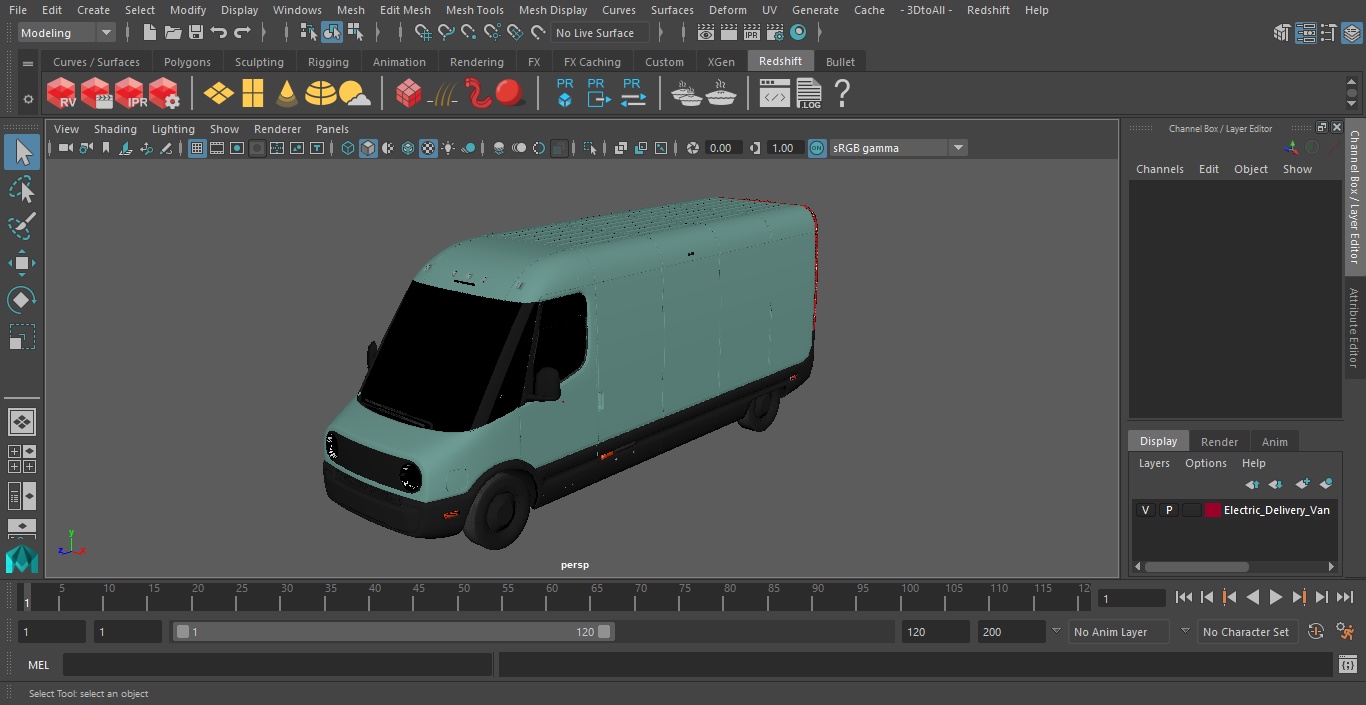Open the Redshift script editor code icon
This screenshot has height=705, width=1366.
tap(775, 94)
